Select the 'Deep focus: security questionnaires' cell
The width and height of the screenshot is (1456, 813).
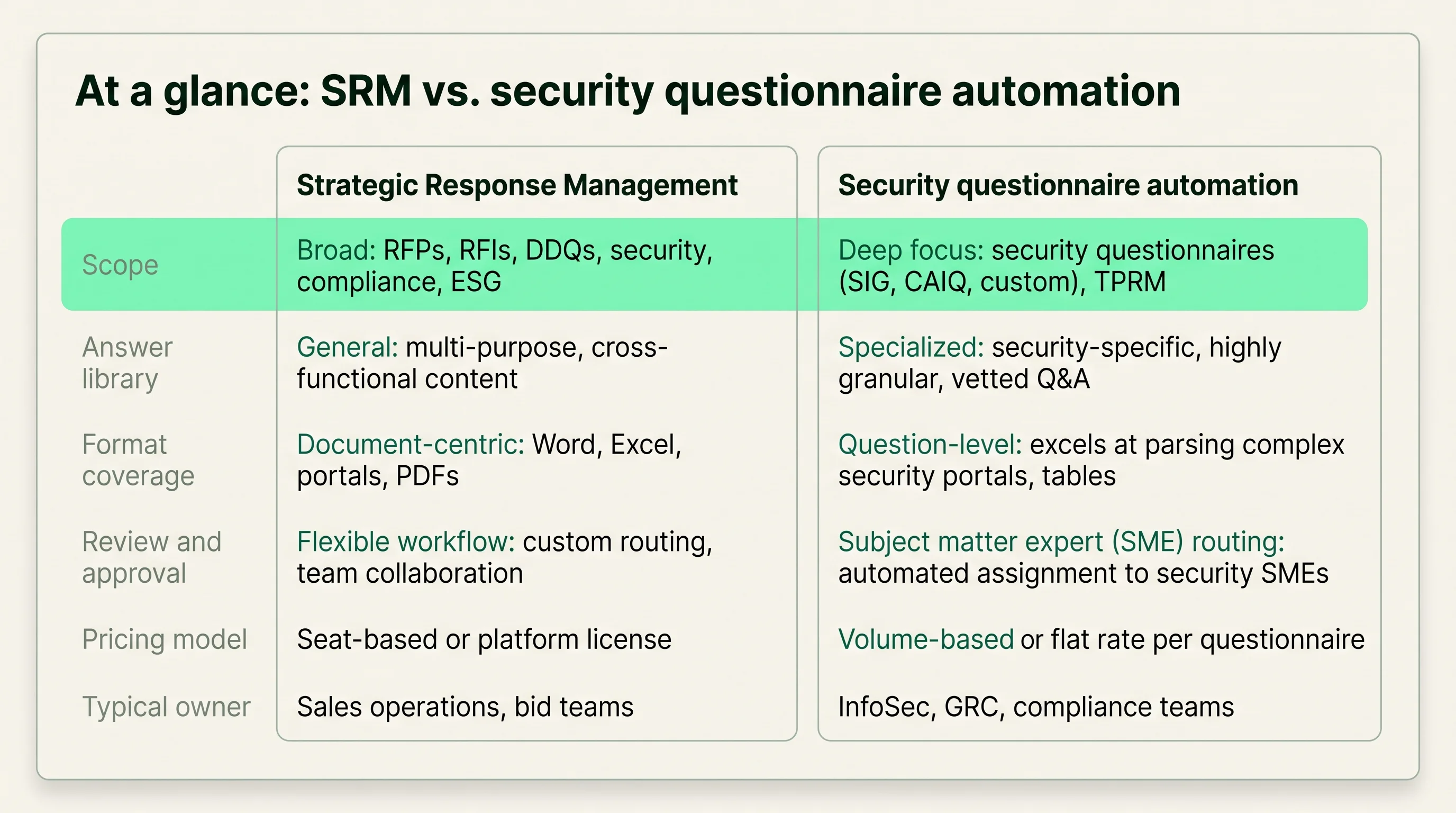pos(1056,266)
